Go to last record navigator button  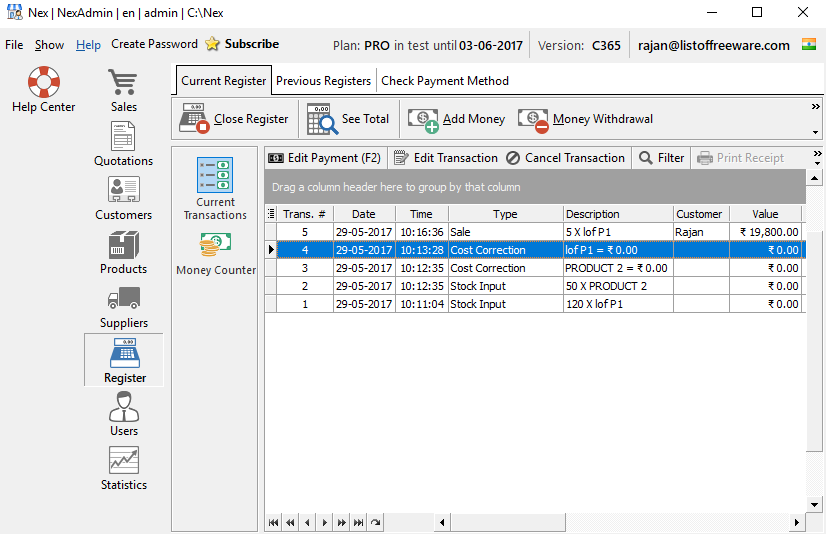click(x=358, y=522)
